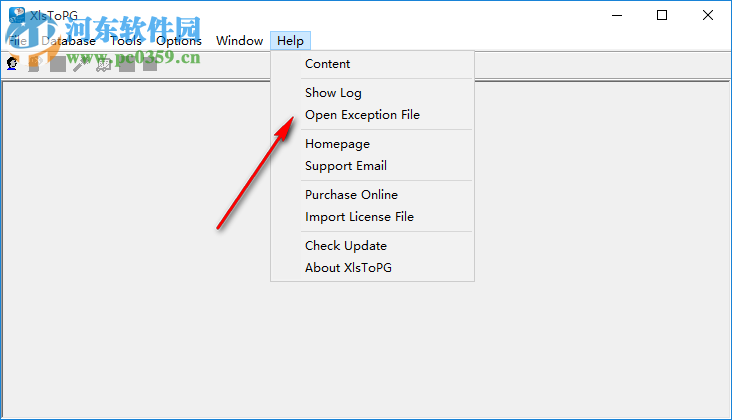Select Purchase Online menu entry
The width and height of the screenshot is (732, 420).
pyautogui.click(x=372, y=195)
